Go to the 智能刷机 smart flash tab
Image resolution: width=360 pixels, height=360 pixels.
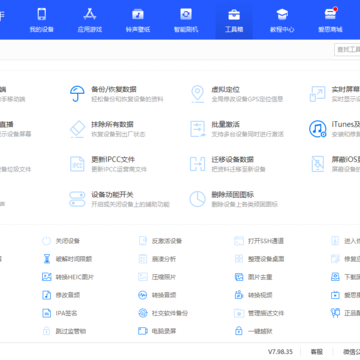pyautogui.click(x=186, y=20)
